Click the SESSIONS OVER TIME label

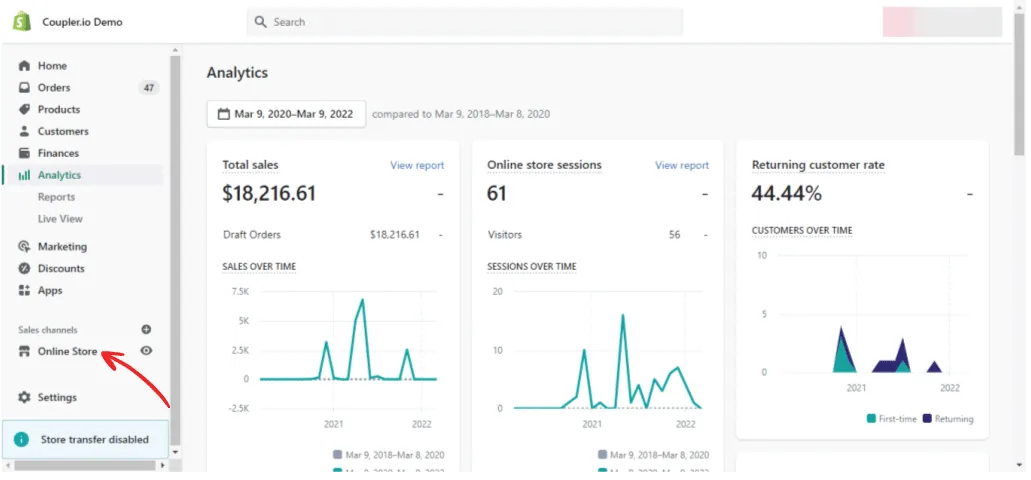(x=532, y=266)
